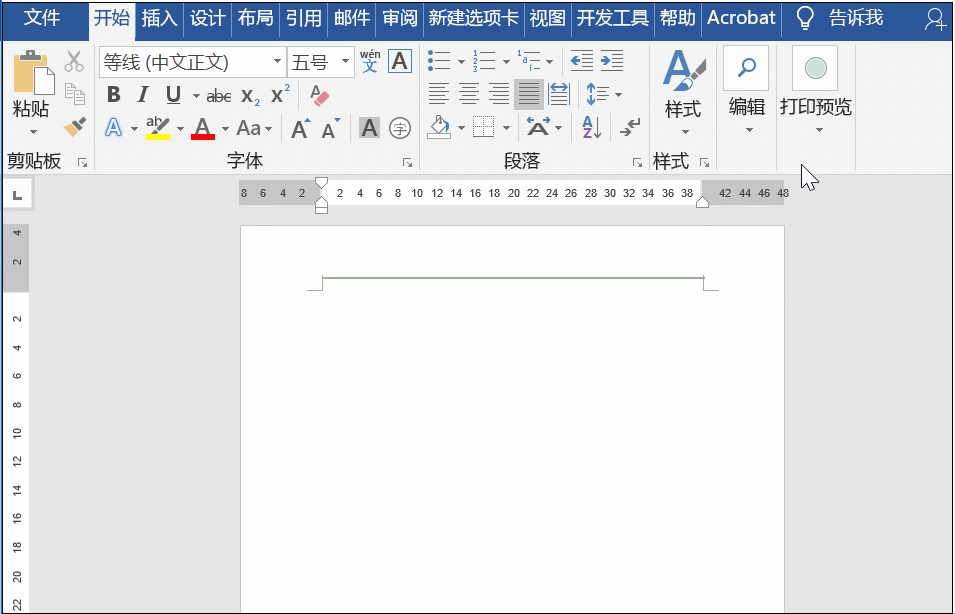The width and height of the screenshot is (955, 614).
Task: Click the Asian layout character scaling icon
Action: [538, 127]
